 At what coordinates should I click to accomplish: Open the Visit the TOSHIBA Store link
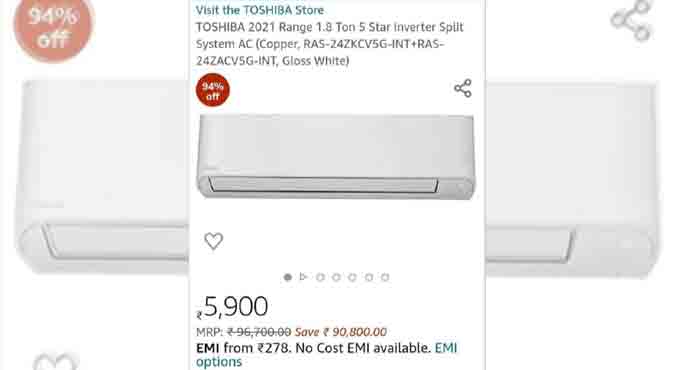coord(260,10)
